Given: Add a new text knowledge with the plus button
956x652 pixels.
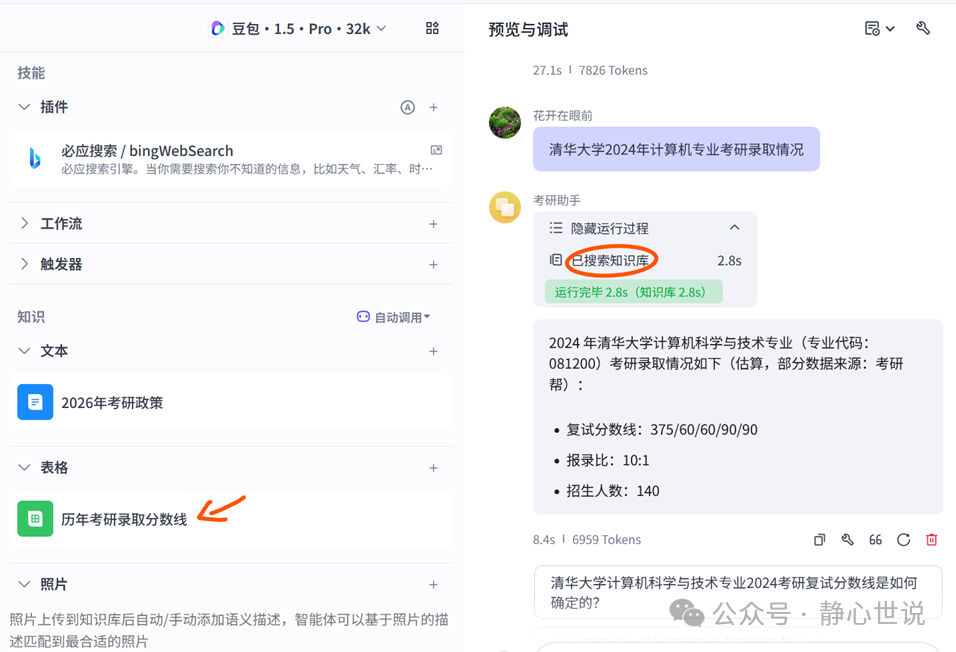Looking at the screenshot, I should click(x=434, y=351).
